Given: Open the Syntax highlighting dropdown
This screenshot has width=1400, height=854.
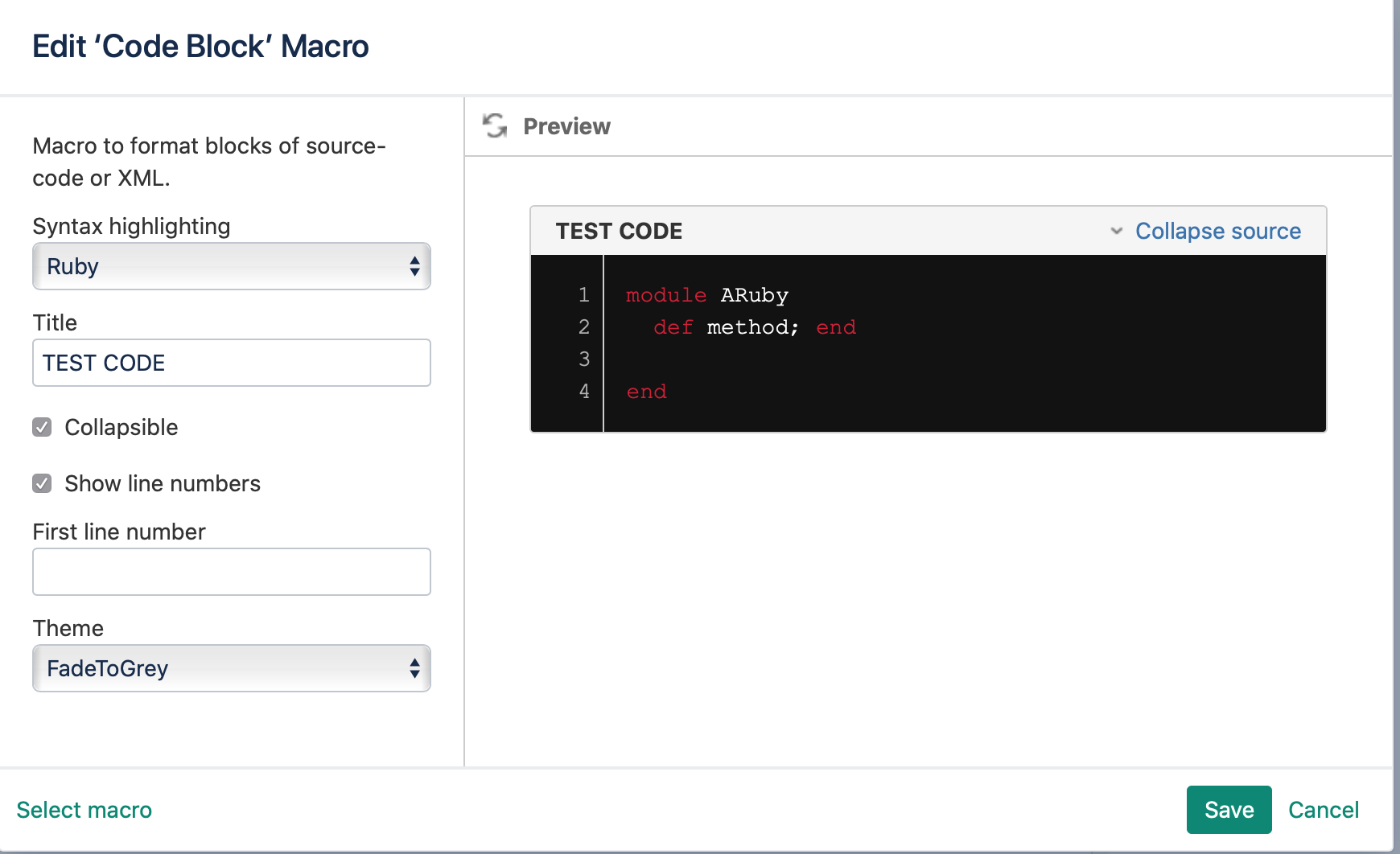Looking at the screenshot, I should click(231, 266).
